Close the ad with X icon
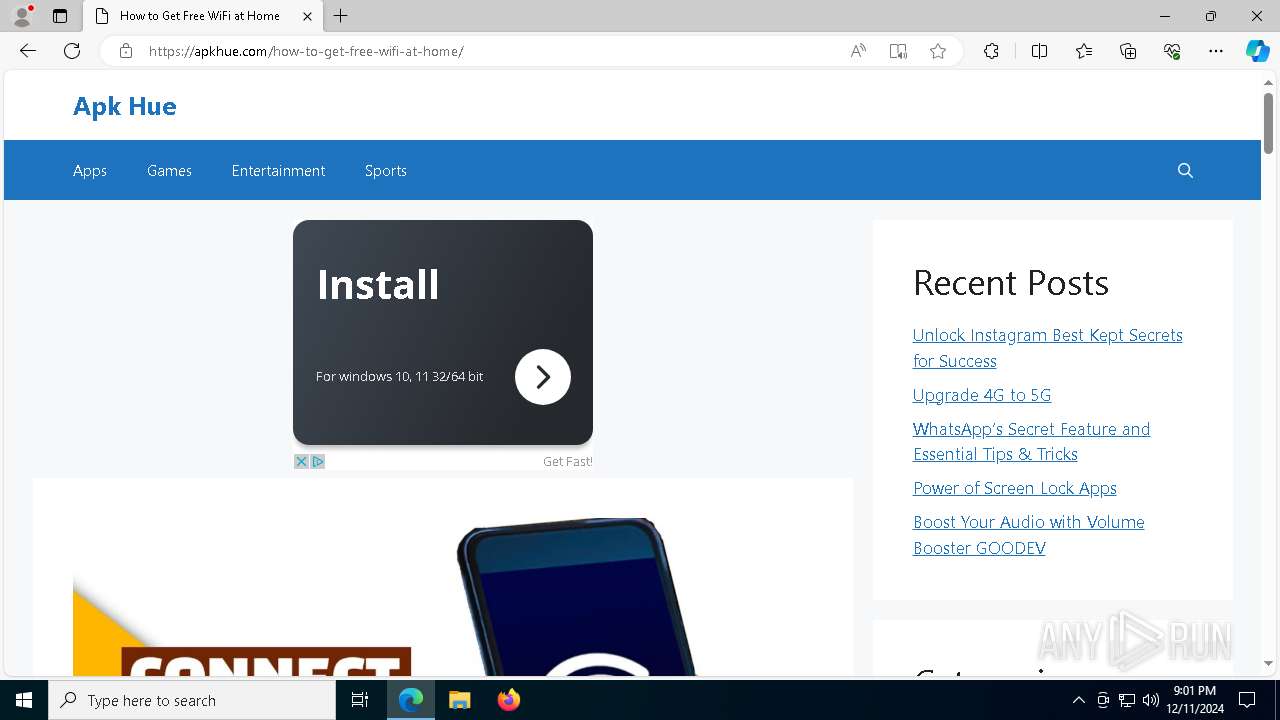The image size is (1280, 720). (x=301, y=462)
